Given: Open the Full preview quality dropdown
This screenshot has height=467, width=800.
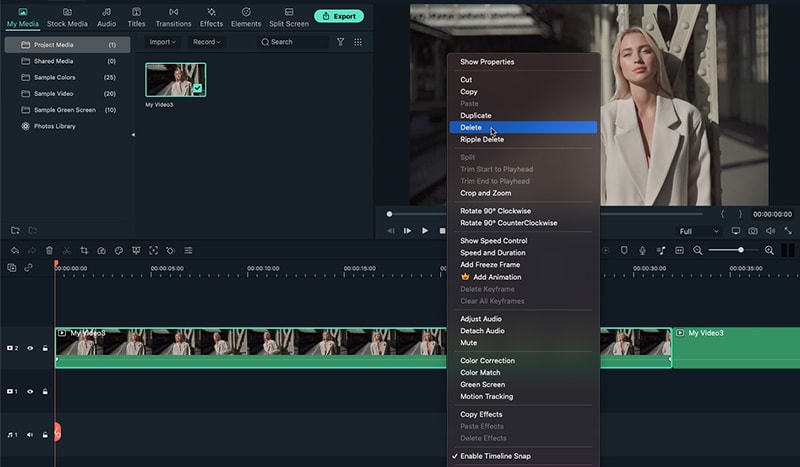Looking at the screenshot, I should pos(699,231).
